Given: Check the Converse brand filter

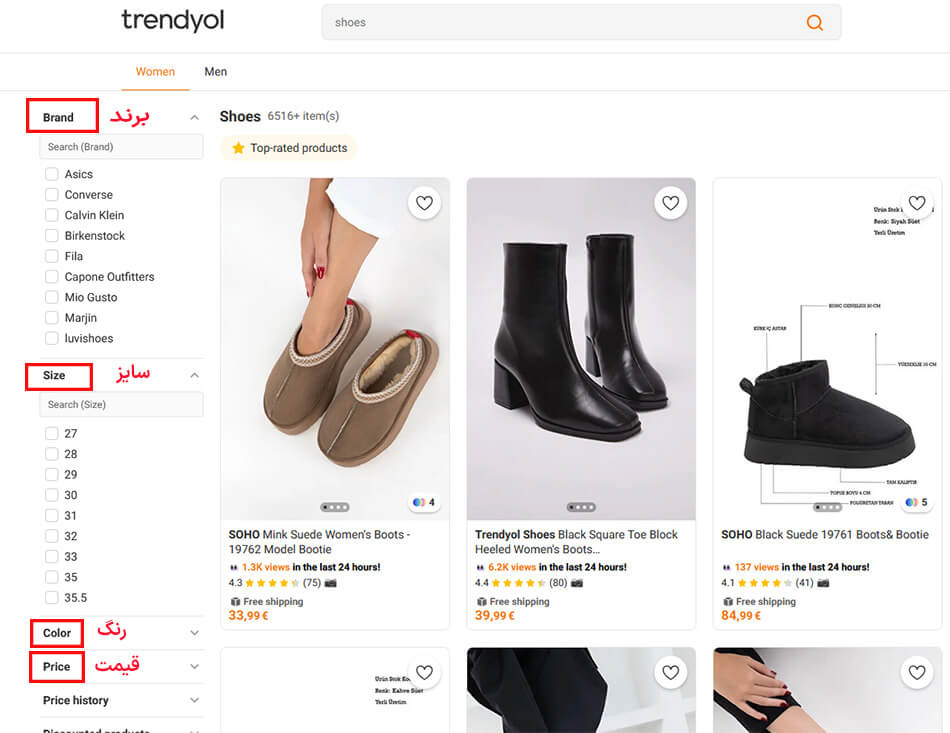Looking at the screenshot, I should [52, 195].
